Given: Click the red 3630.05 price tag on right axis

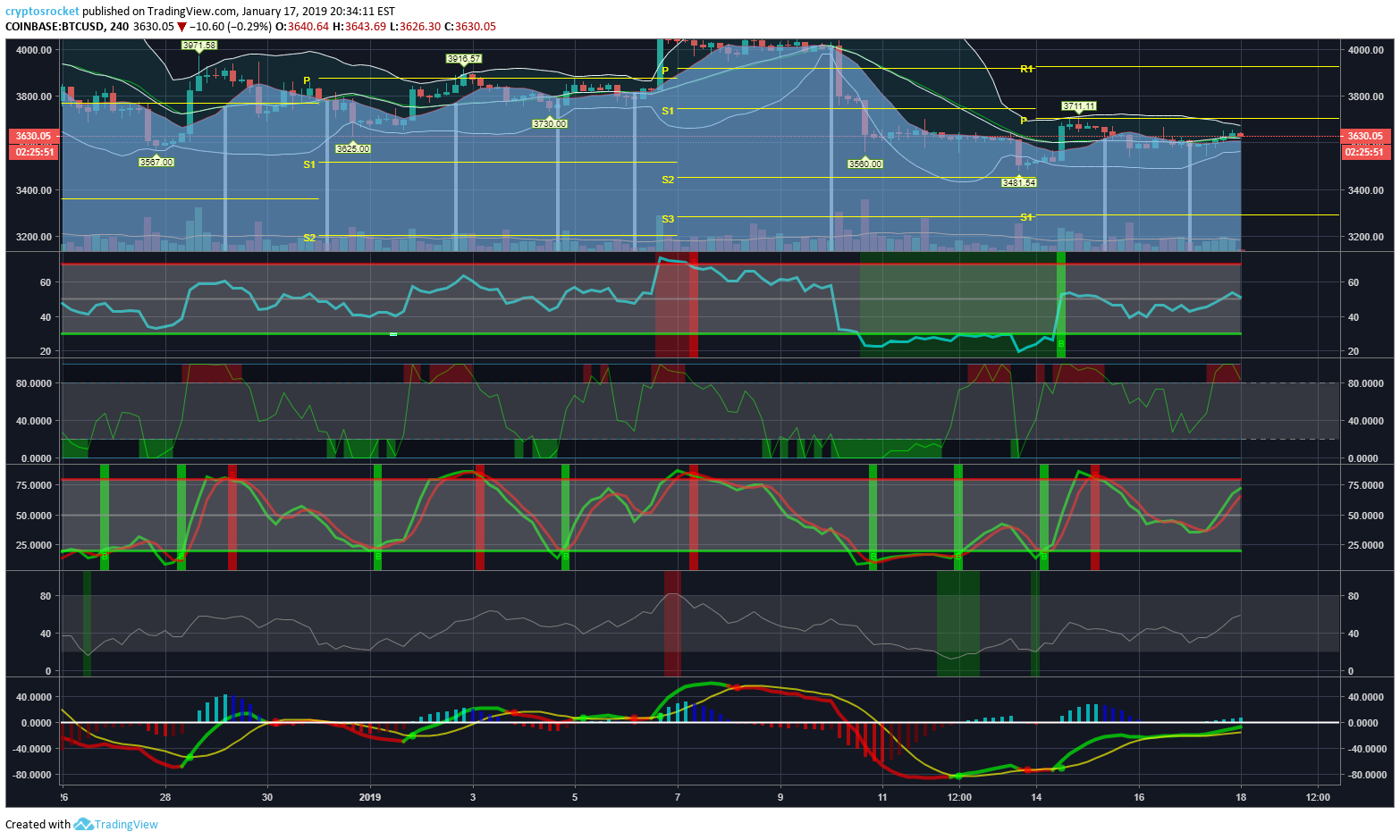Looking at the screenshot, I should point(1365,137).
